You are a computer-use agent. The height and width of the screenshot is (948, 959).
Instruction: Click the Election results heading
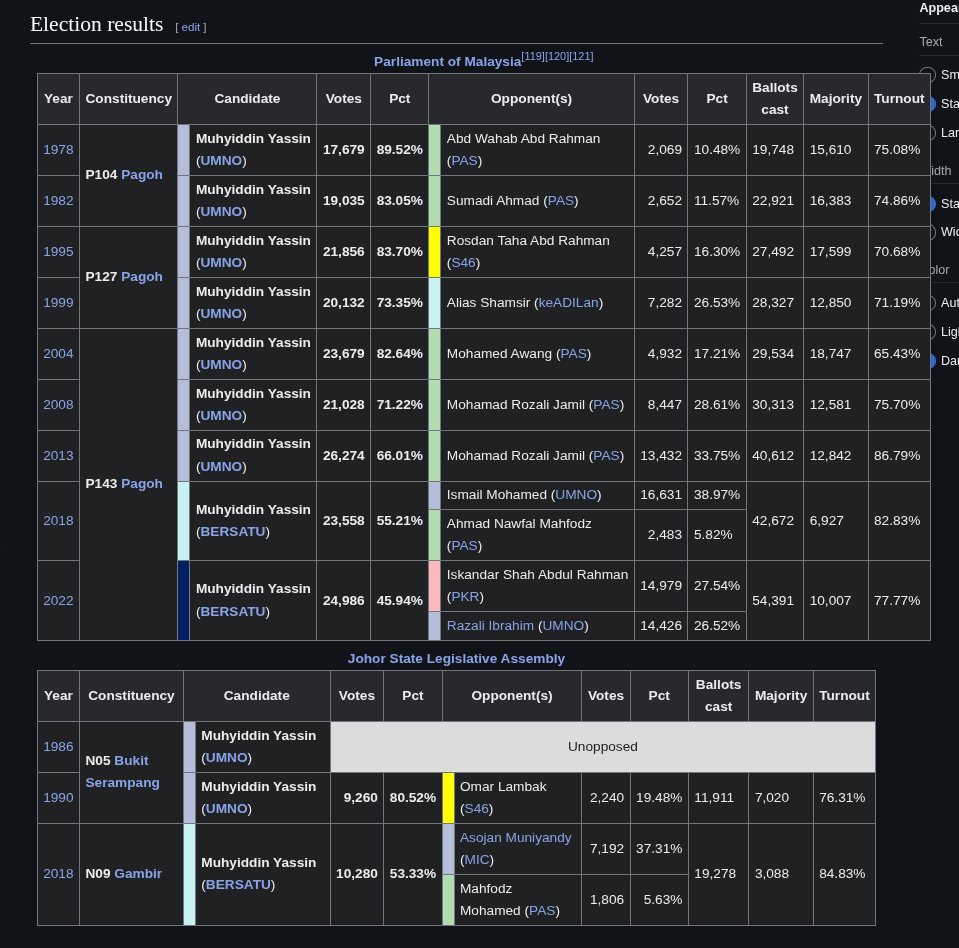click(97, 24)
